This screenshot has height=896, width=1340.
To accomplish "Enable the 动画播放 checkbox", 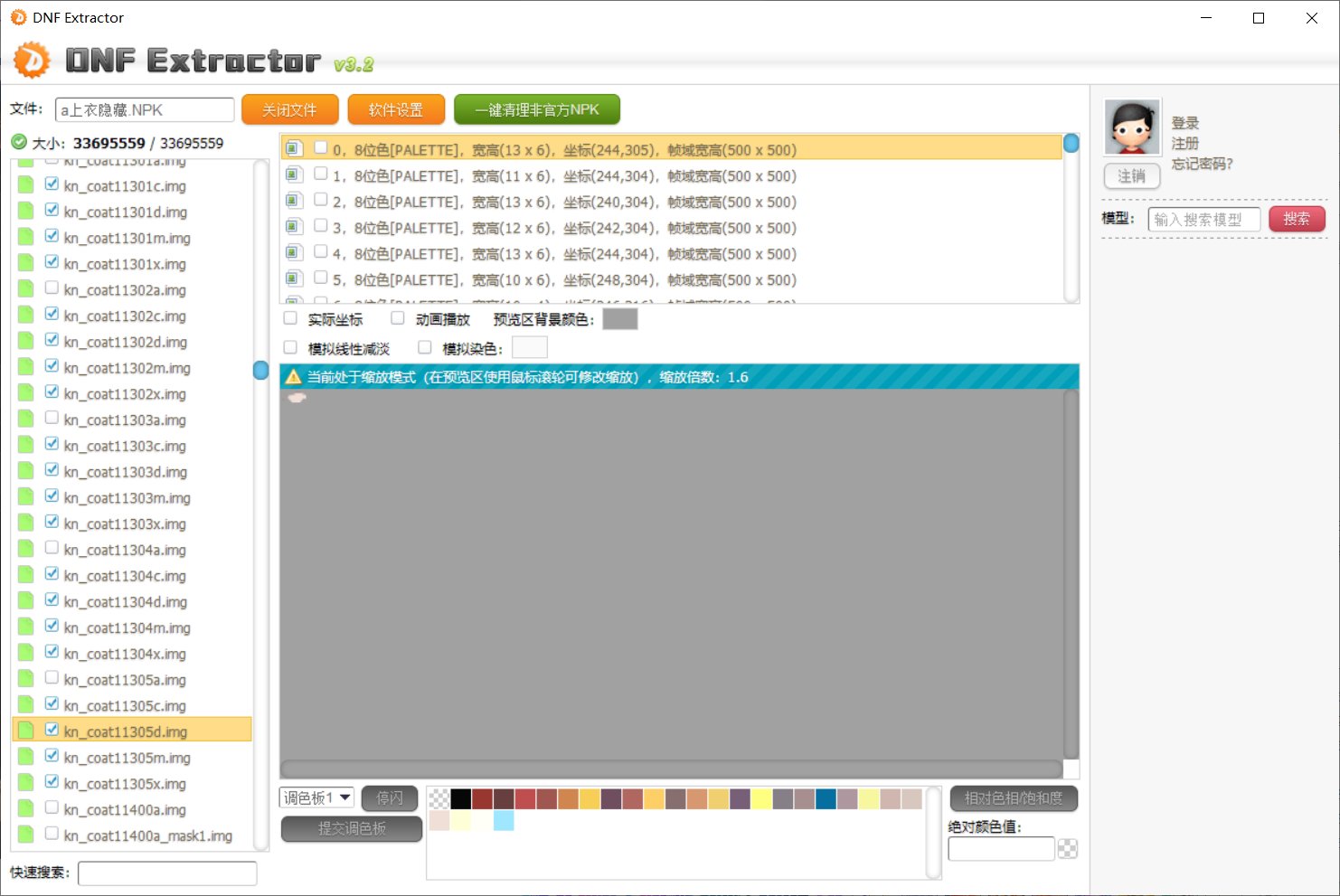I will tap(398, 318).
